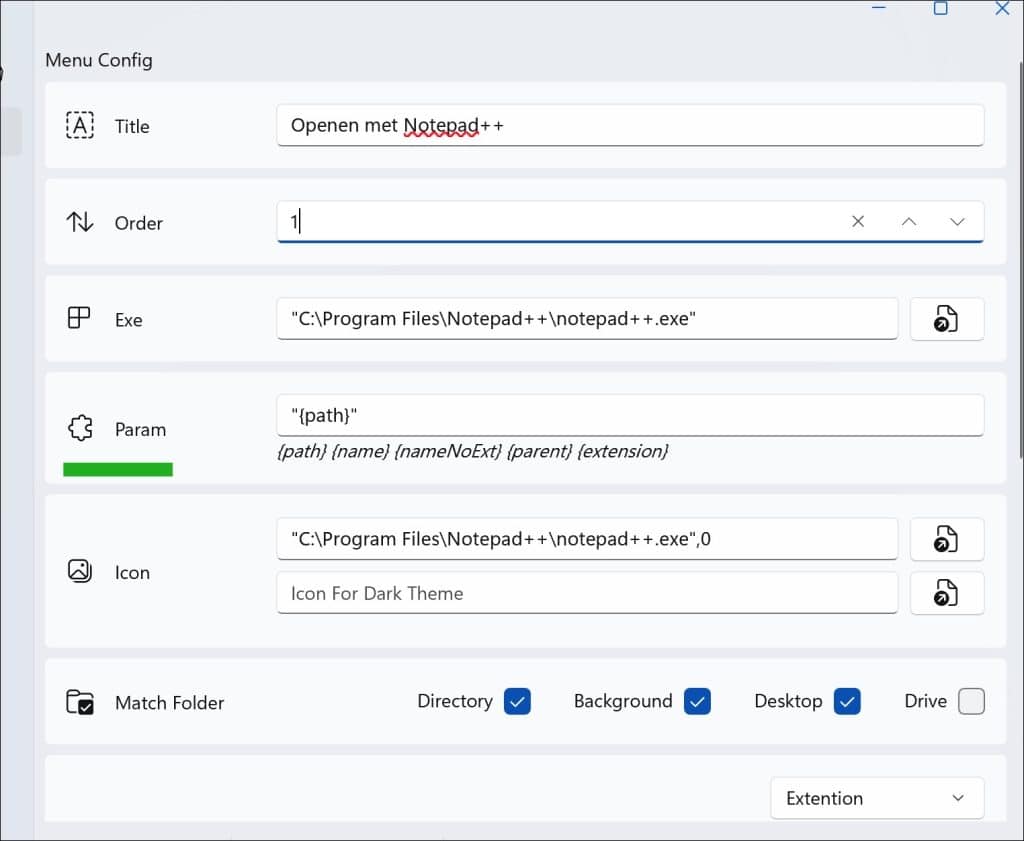Click the Param input field containing "{path}"
1024x841 pixels.
[x=630, y=415]
